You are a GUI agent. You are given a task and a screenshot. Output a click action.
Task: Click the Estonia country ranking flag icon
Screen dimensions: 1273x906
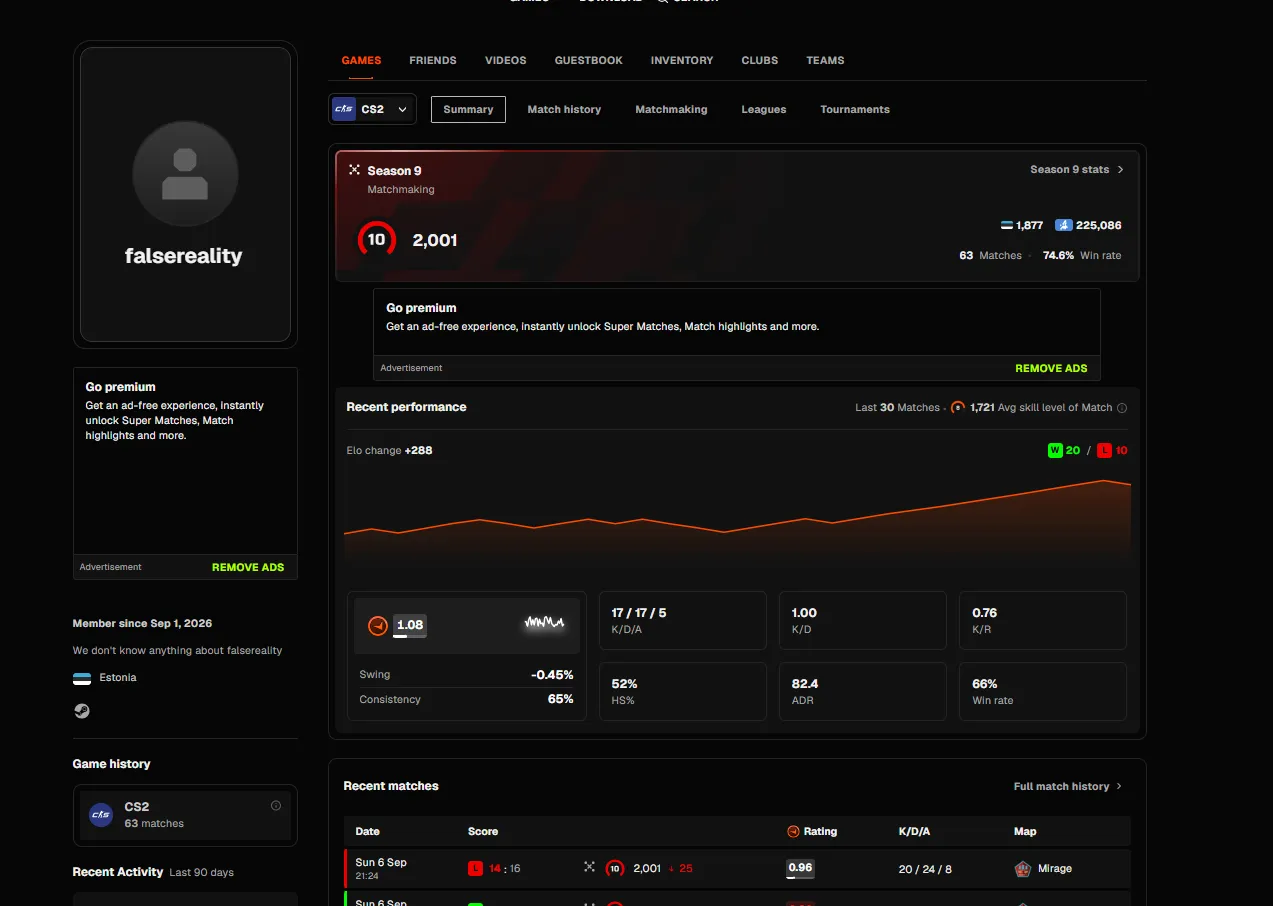1007,226
